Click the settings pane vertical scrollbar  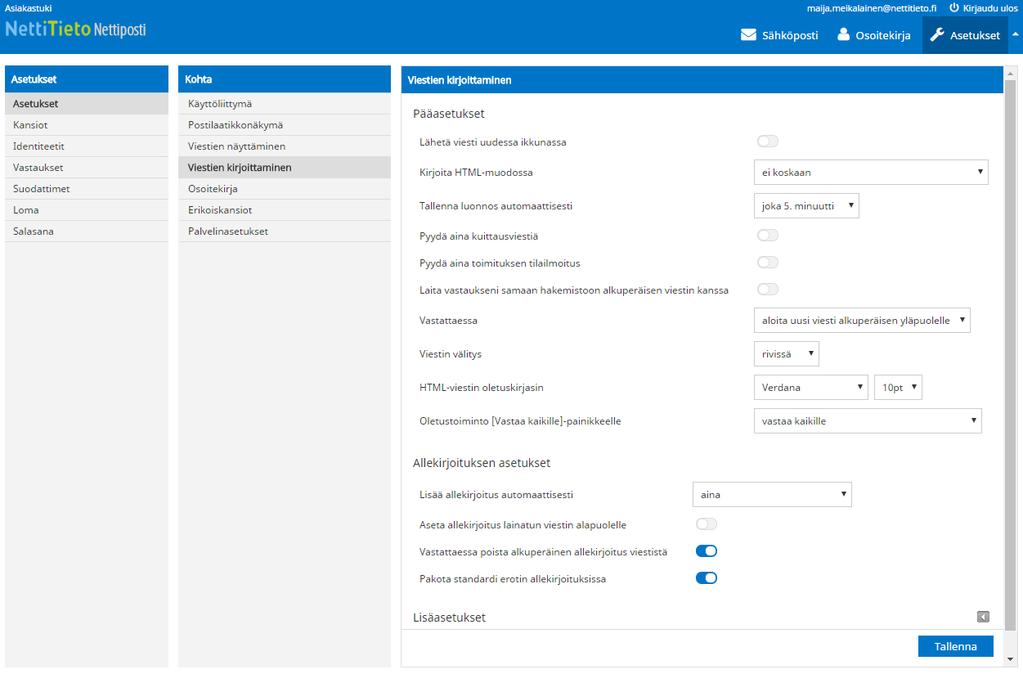(x=1011, y=356)
